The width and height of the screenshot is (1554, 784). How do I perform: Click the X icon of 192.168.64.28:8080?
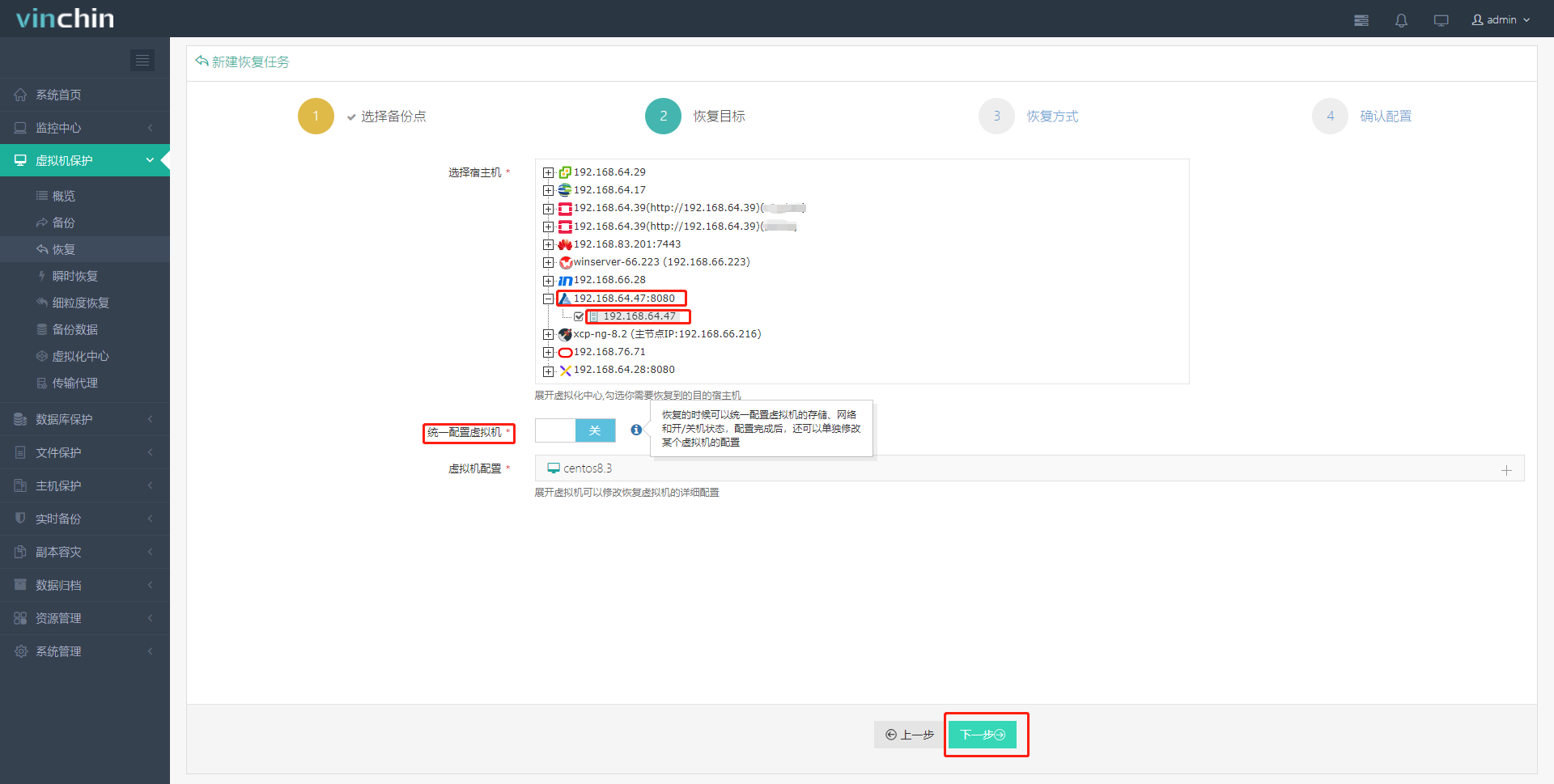pos(565,371)
